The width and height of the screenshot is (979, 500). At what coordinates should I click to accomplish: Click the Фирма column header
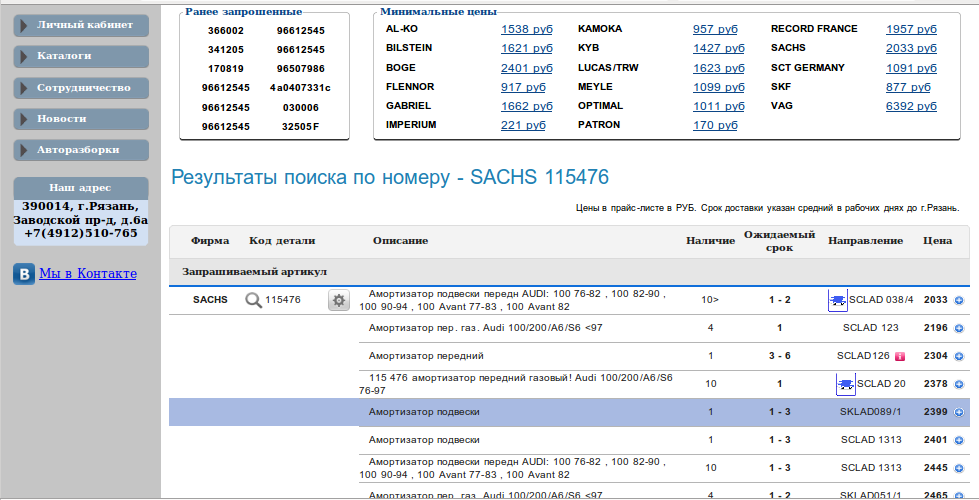(210, 241)
